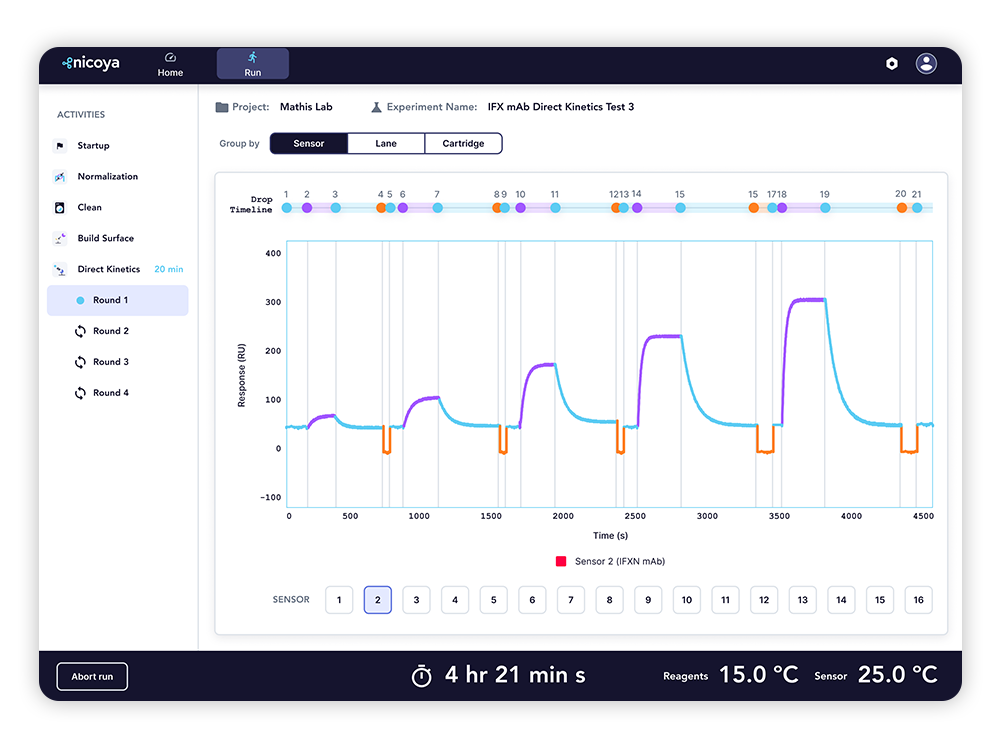Select sensor 9 button
The image size is (1000, 750).
tap(648, 600)
